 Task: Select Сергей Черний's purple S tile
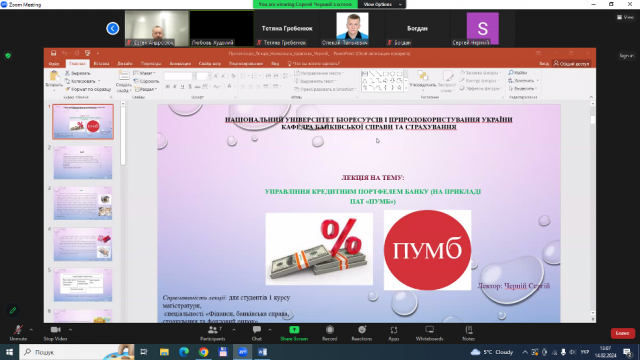(x=482, y=28)
